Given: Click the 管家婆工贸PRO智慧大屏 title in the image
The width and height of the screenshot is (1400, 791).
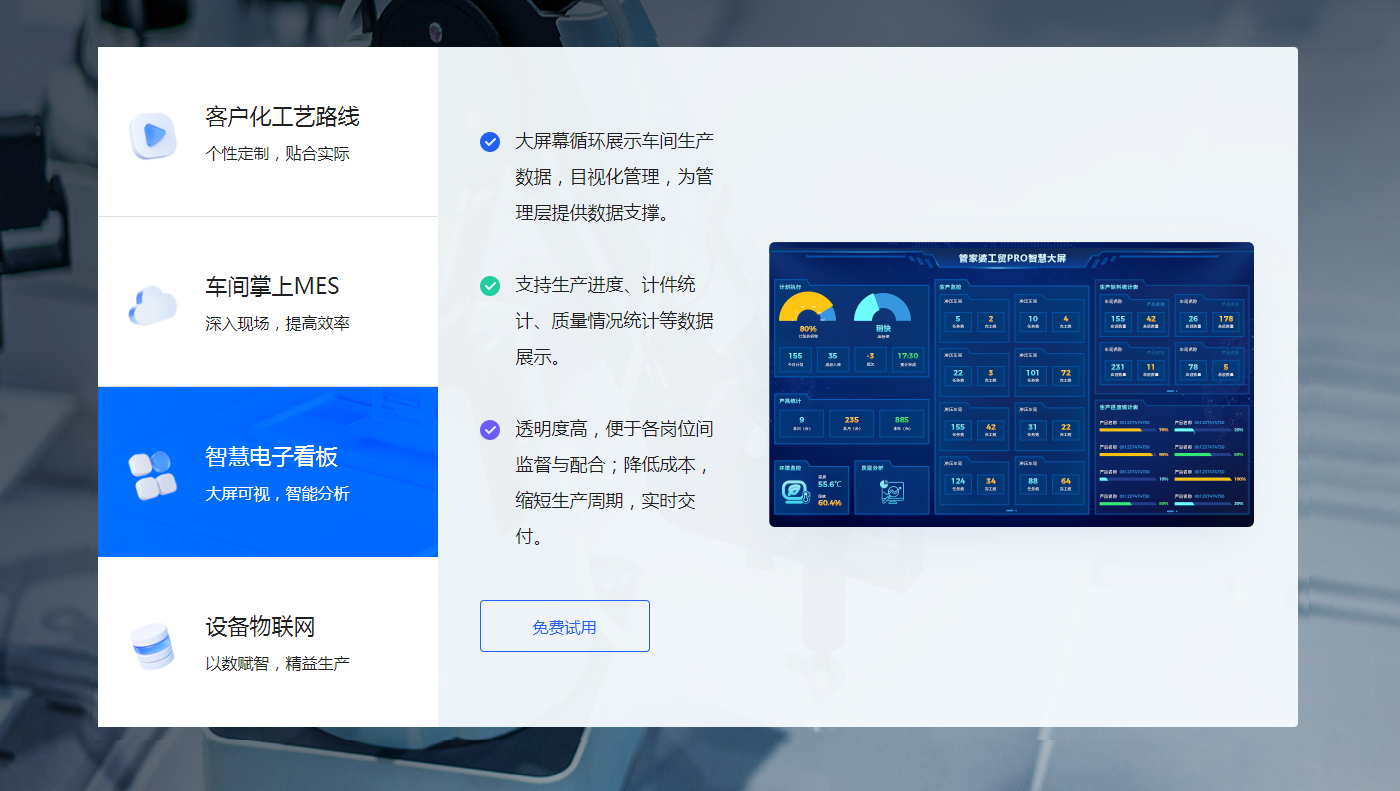Looking at the screenshot, I should click(1012, 258).
